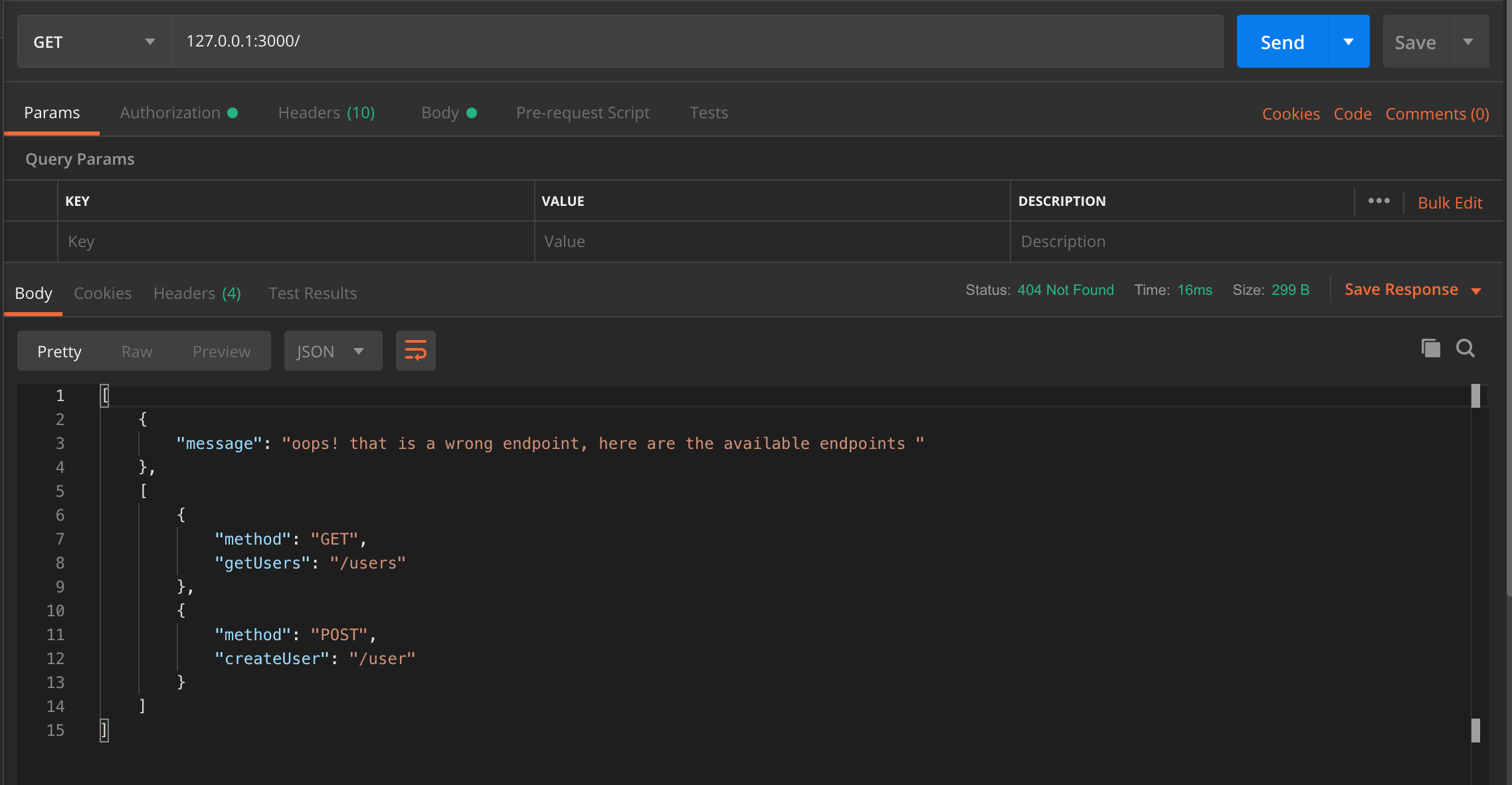Click the request URL field
This screenshot has height=785, width=1512.
tap(698, 41)
